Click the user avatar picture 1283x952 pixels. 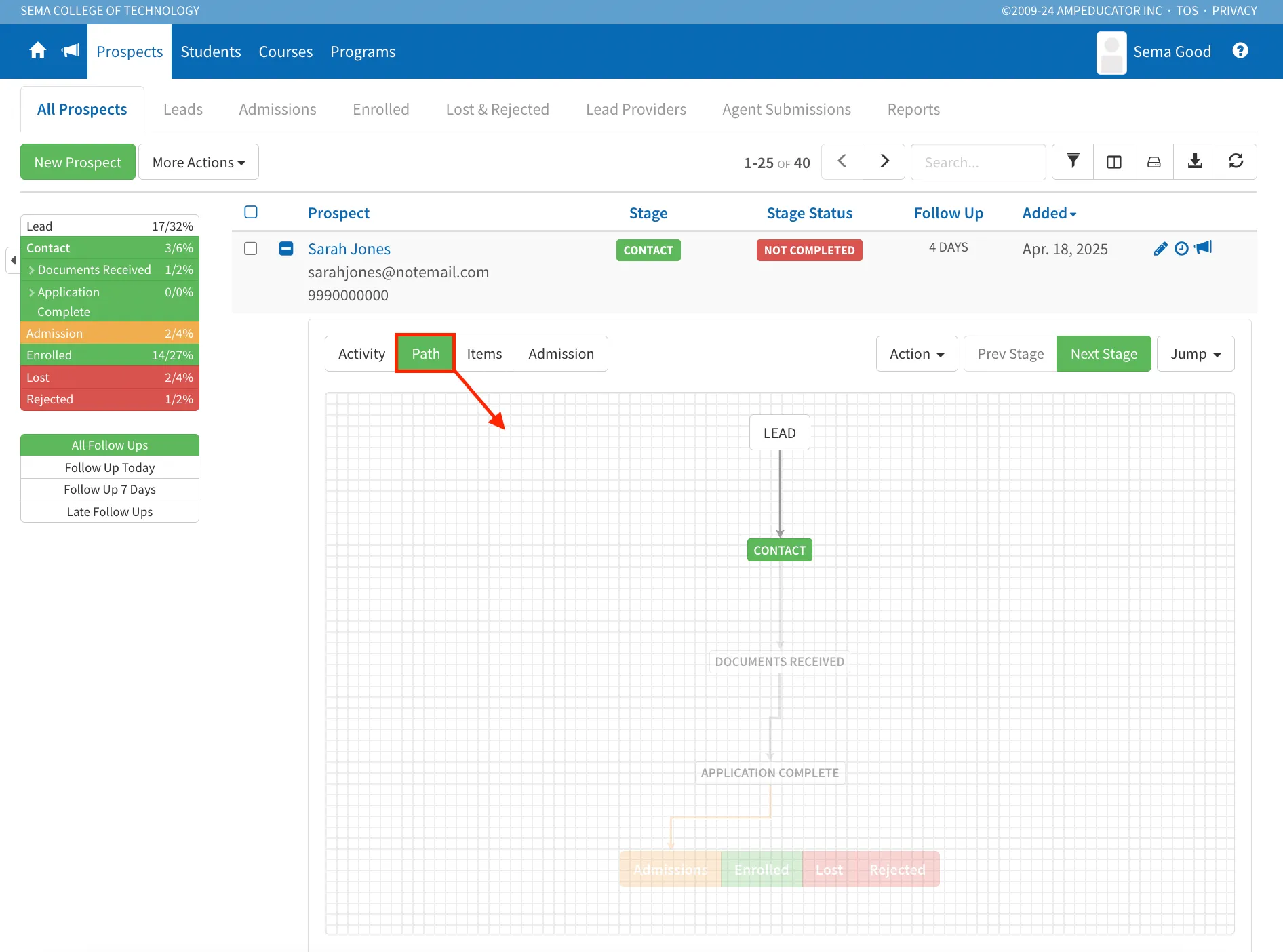[1111, 52]
